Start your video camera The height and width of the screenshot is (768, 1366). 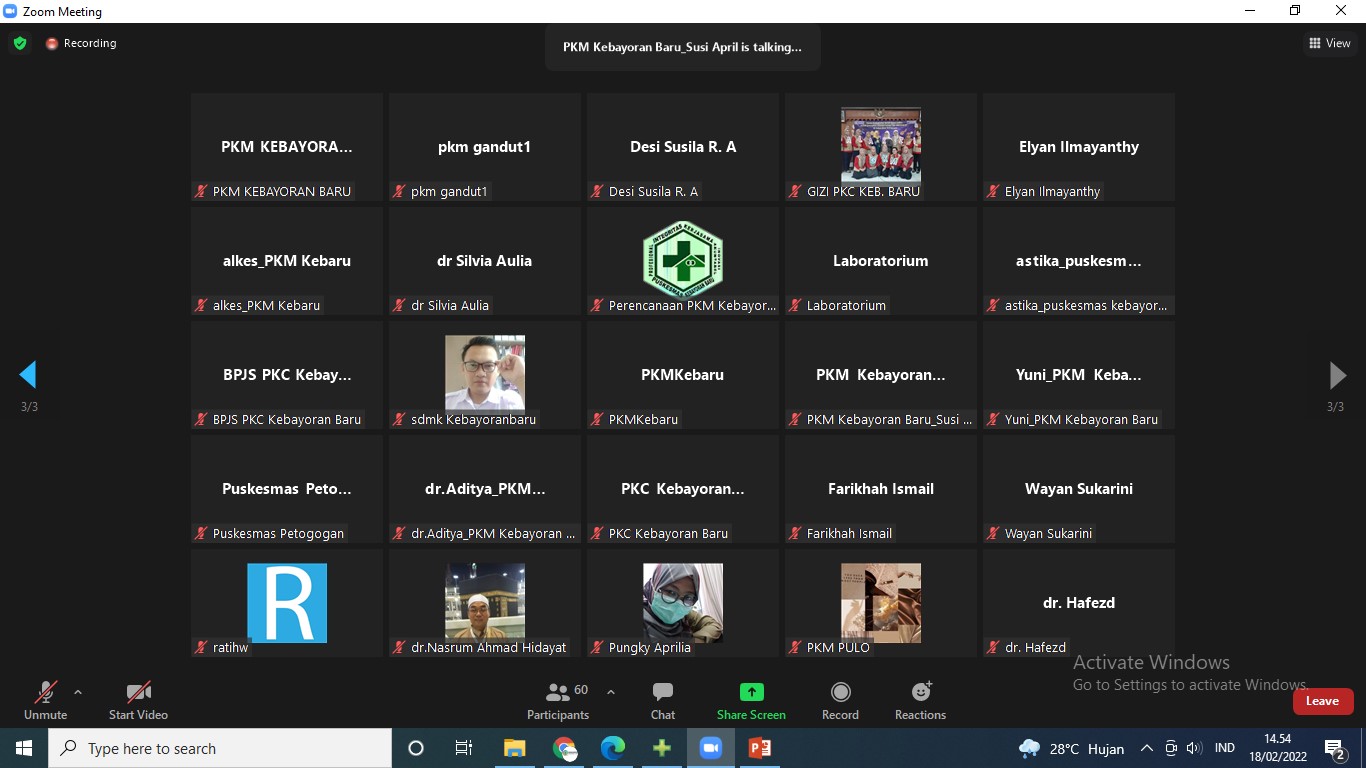(x=138, y=700)
